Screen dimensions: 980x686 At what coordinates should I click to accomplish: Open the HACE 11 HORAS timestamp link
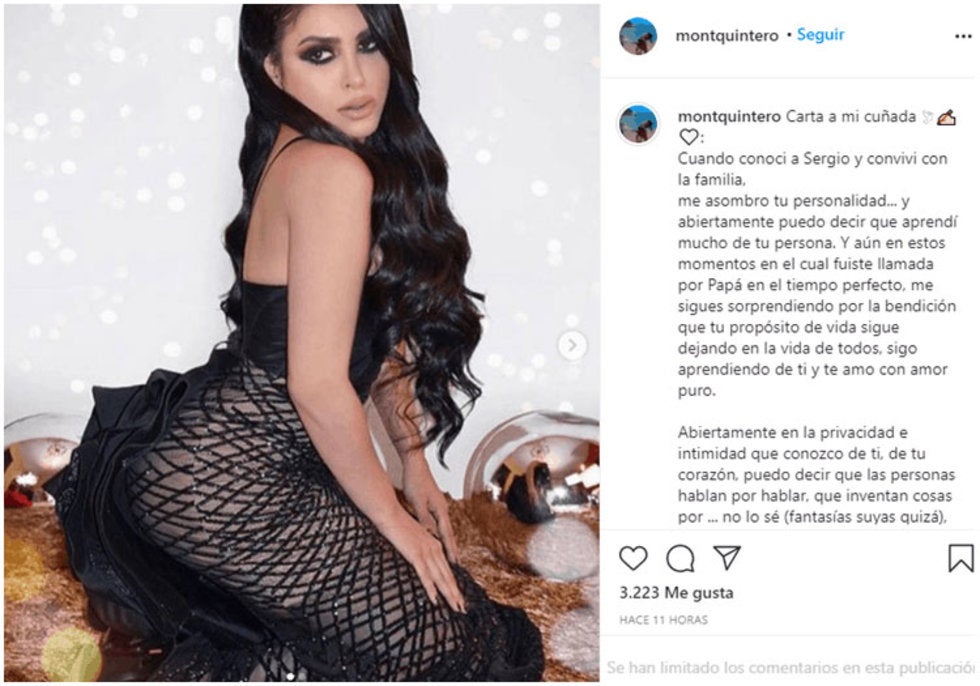pos(663,620)
